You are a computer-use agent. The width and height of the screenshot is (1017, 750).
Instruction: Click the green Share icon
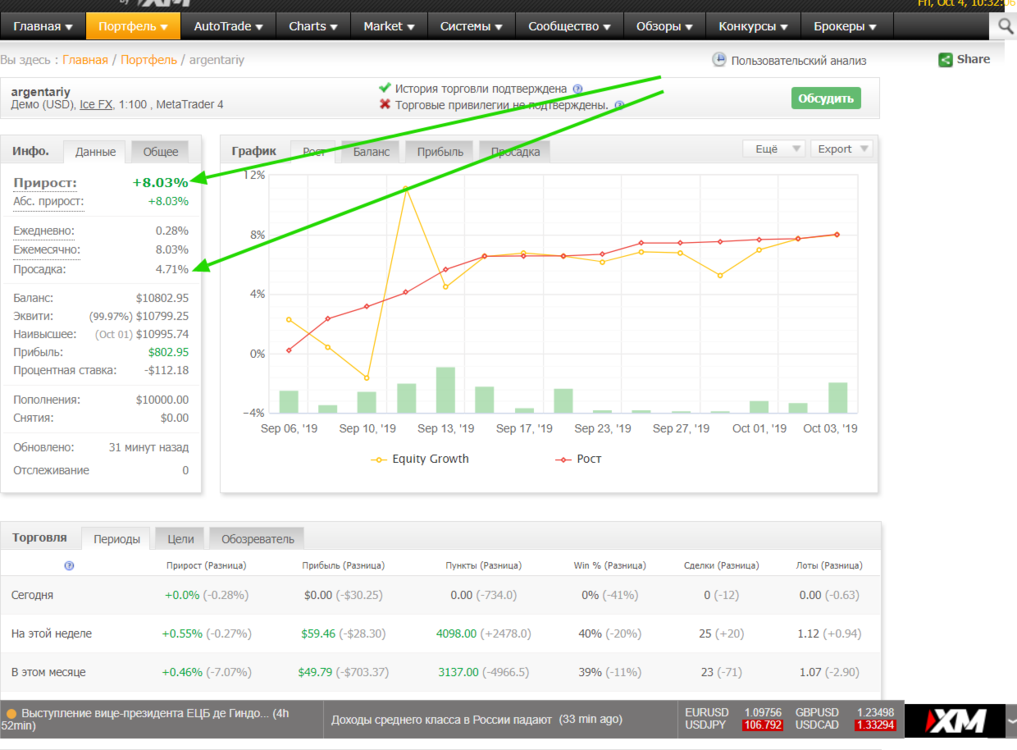tap(945, 60)
